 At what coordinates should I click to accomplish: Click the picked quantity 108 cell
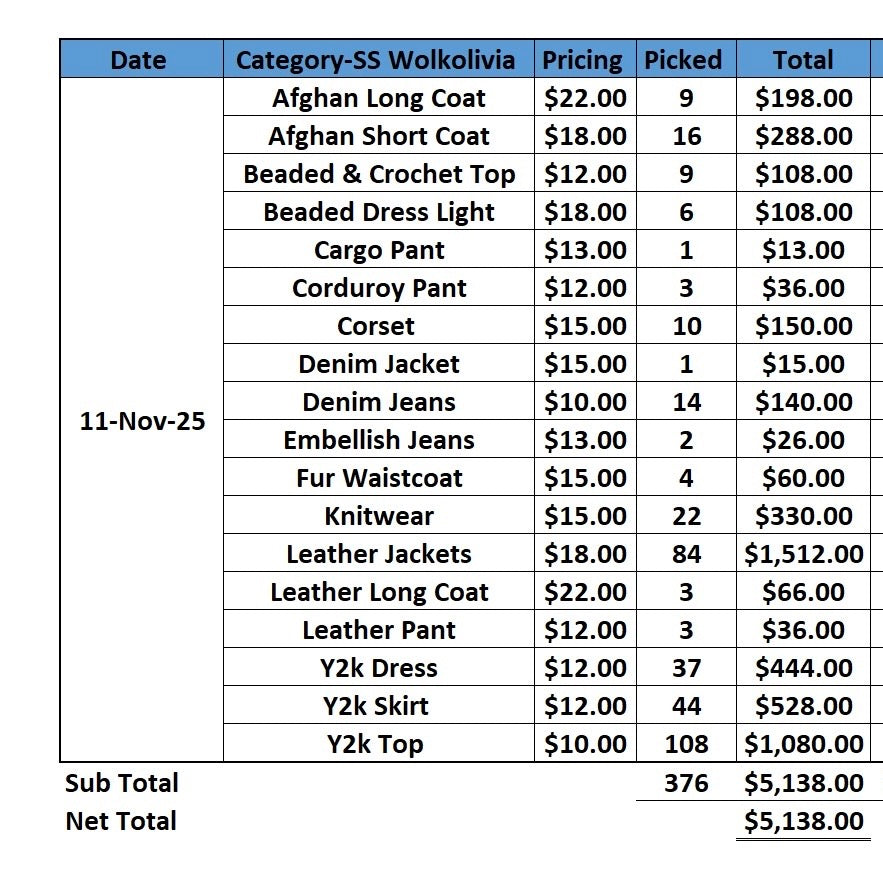click(686, 744)
